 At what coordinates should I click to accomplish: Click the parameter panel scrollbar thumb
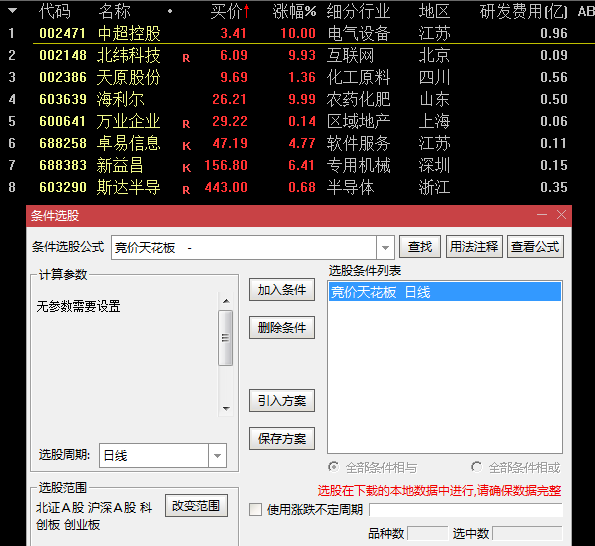(226, 338)
